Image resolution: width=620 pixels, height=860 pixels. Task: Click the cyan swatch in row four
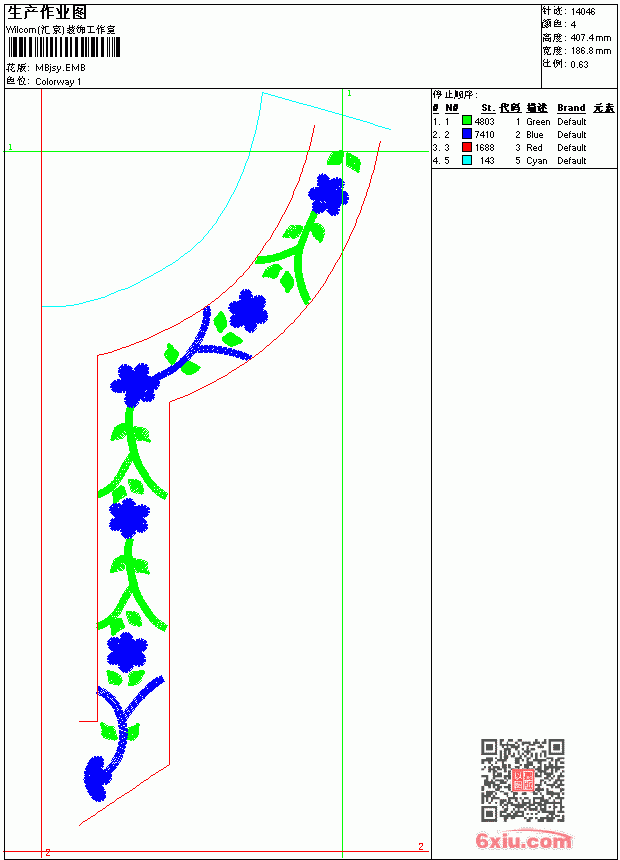[x=467, y=160]
